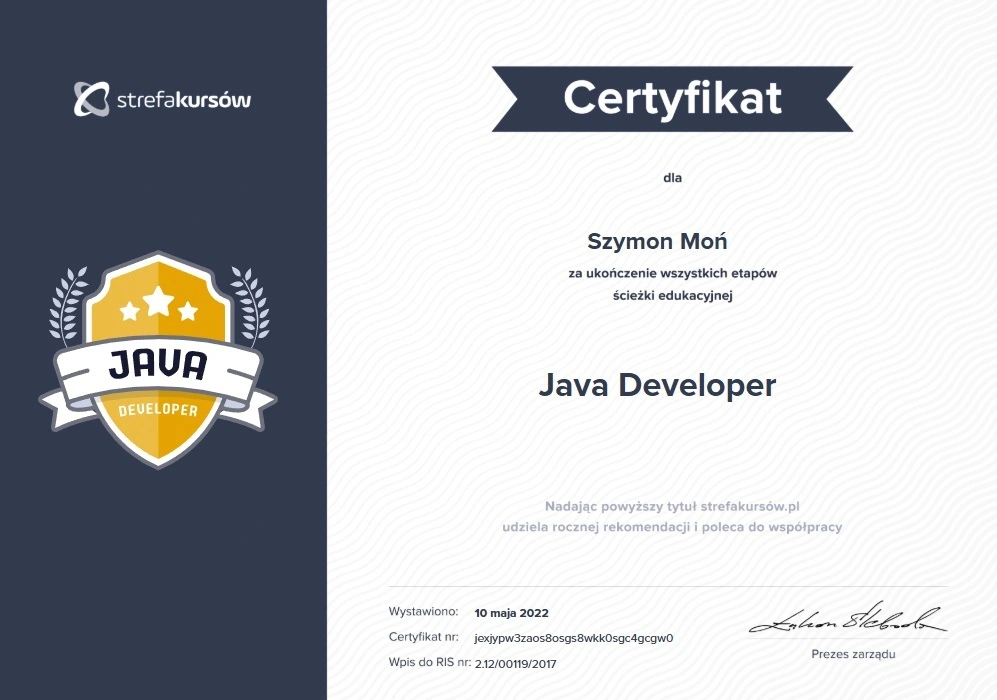Click the issue date 10 maja 2022
This screenshot has width=997, height=700.
(x=511, y=613)
